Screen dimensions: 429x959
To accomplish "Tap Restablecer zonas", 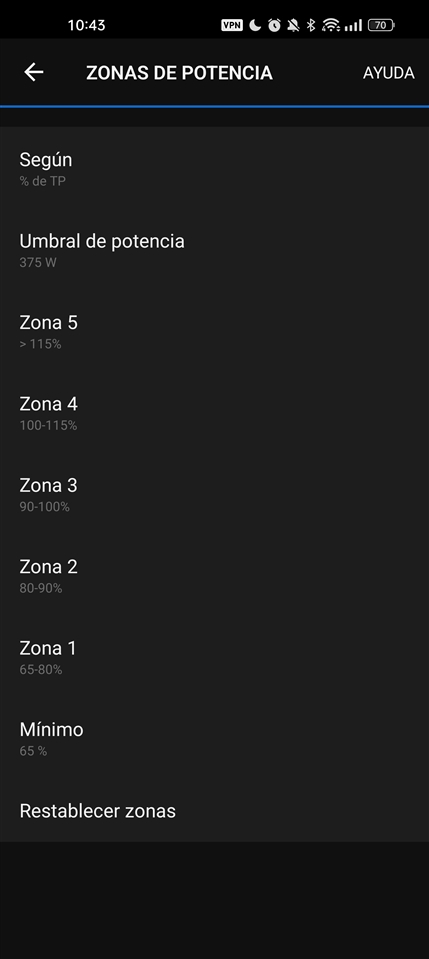I will pyautogui.click(x=214, y=811).
